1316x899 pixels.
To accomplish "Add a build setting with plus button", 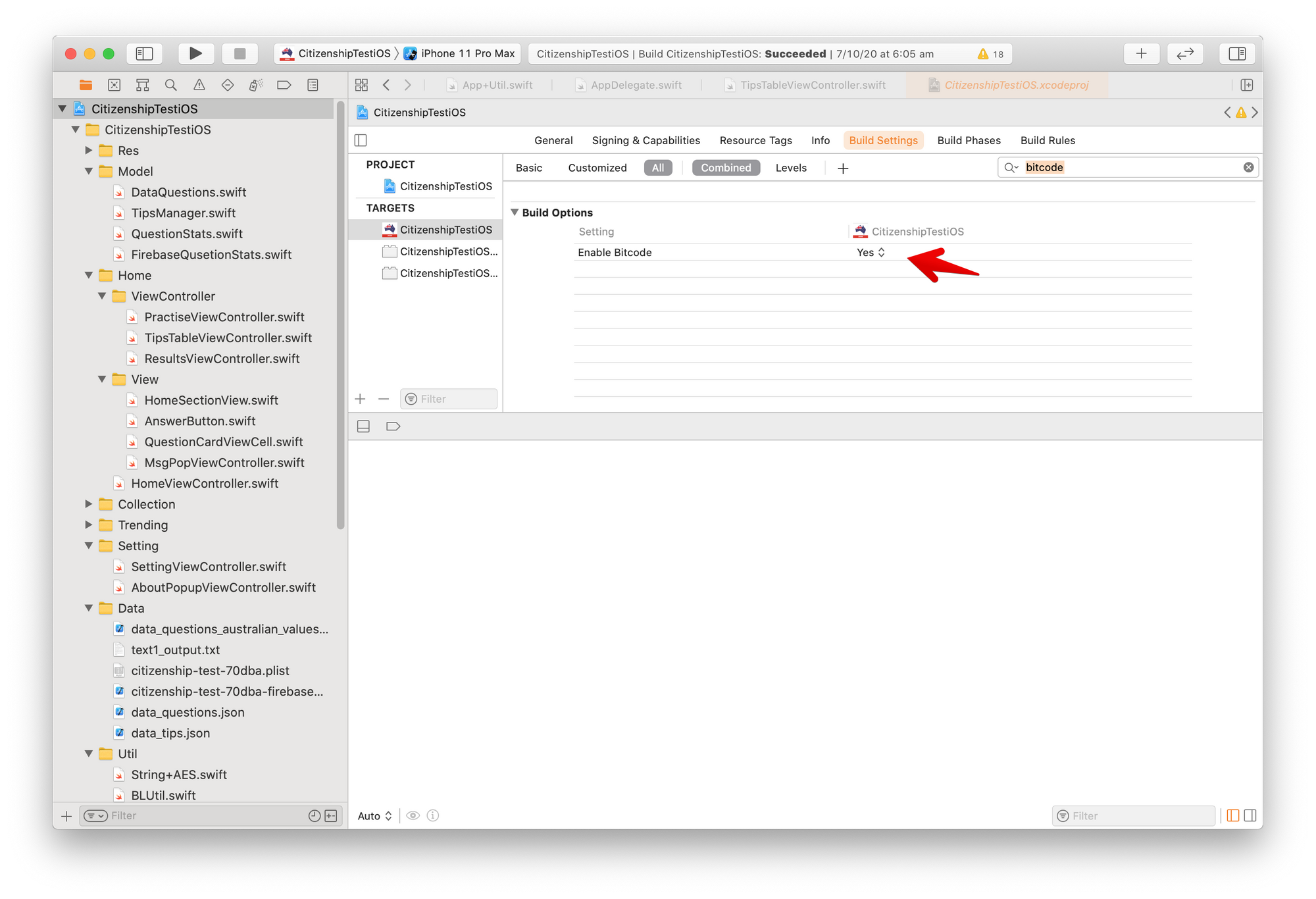I will (842, 168).
